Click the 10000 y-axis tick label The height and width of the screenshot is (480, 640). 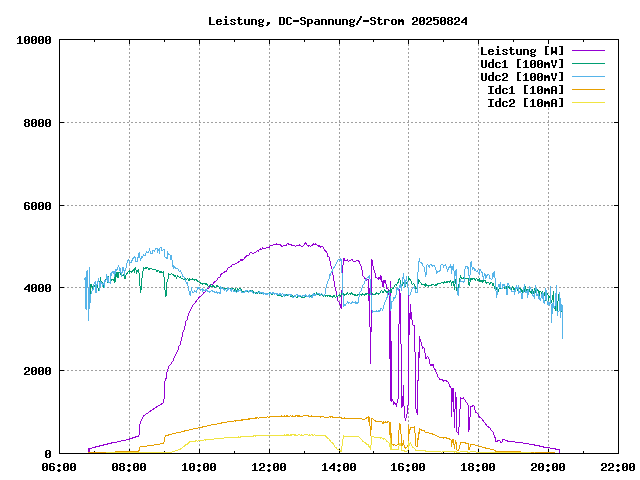click(35, 40)
